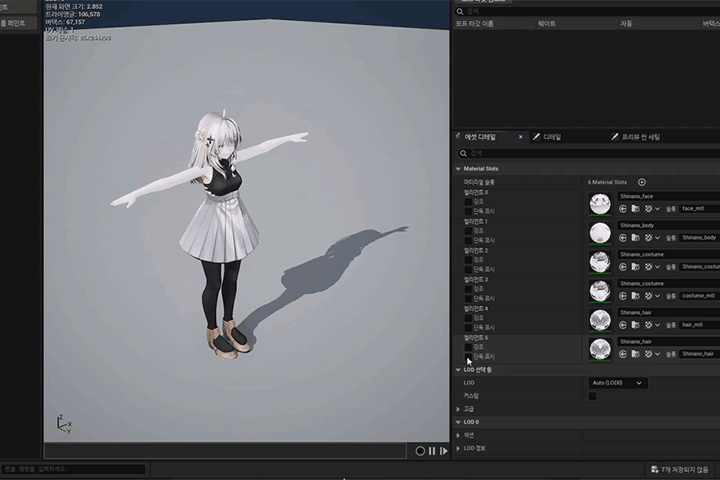Click the 6 Material Slots count text
This screenshot has height=480, width=720.
pos(607,182)
